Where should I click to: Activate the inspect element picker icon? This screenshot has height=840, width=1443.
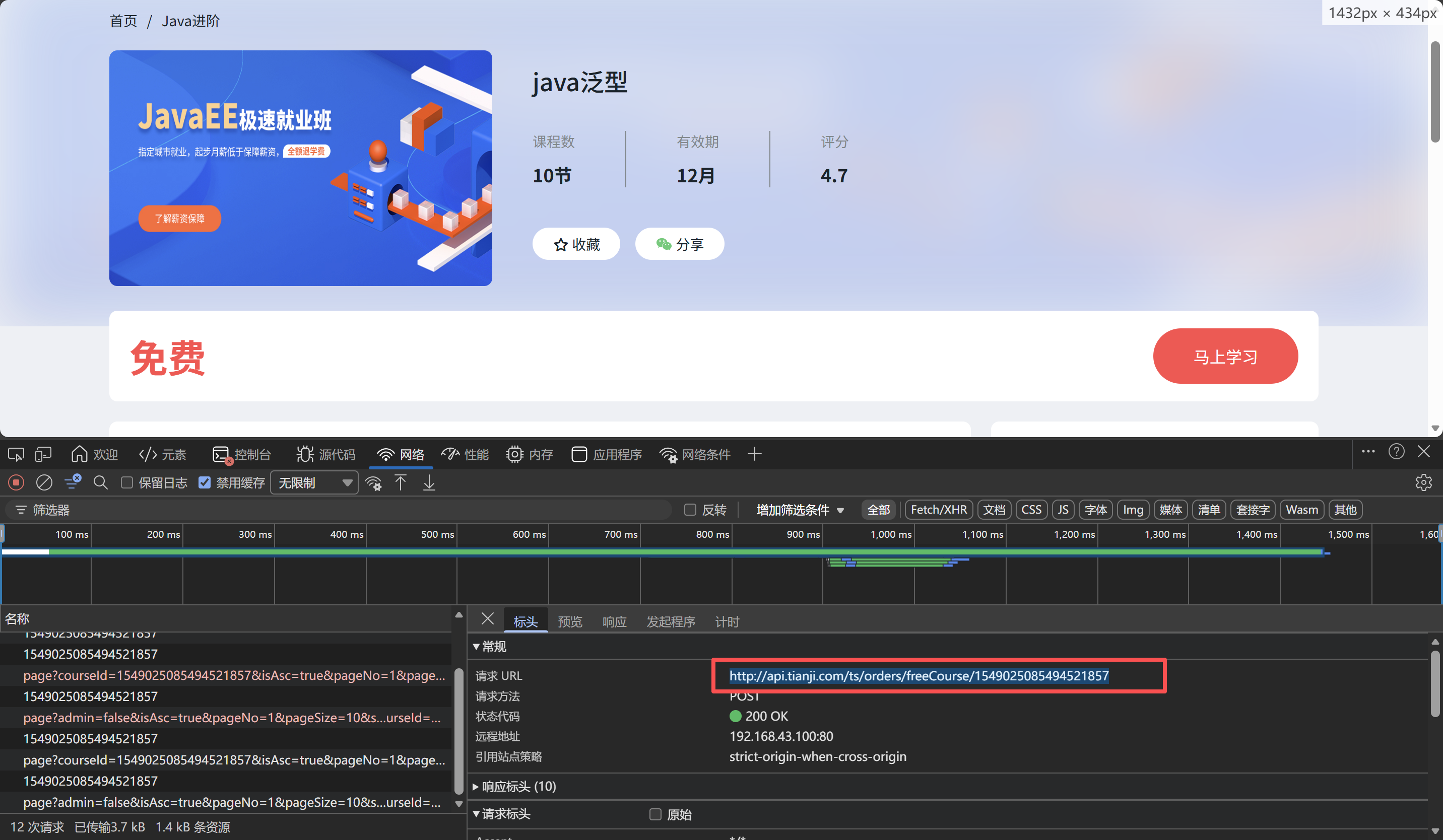[16, 454]
